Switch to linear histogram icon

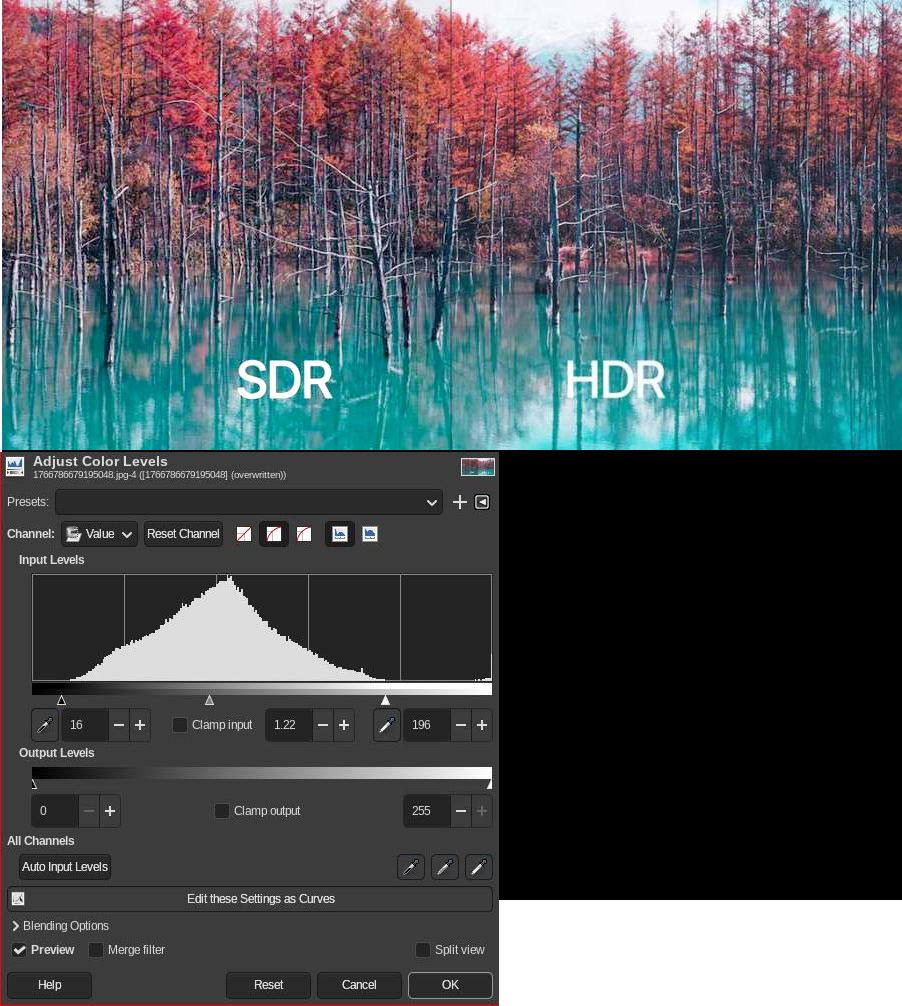339,534
